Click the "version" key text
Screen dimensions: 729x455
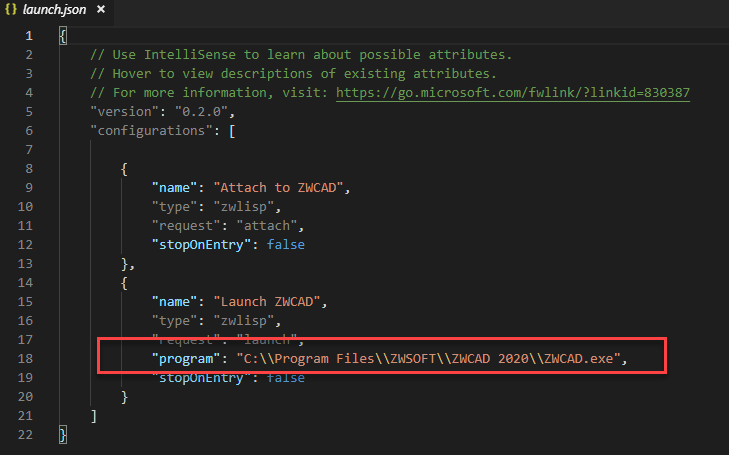[125, 112]
